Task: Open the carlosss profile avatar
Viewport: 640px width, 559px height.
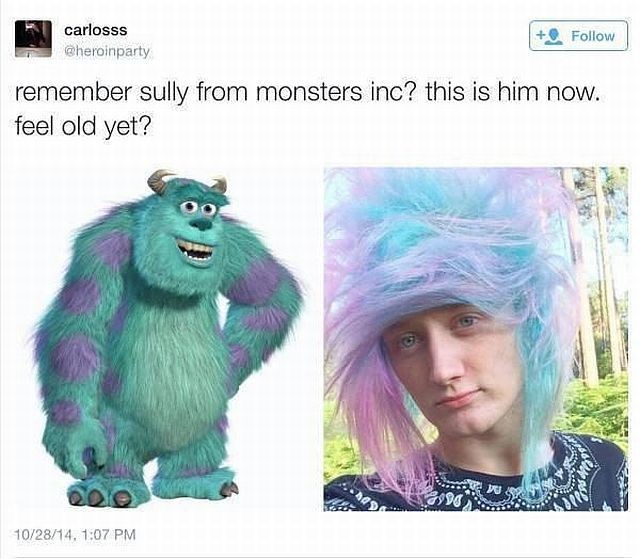Action: pyautogui.click(x=33, y=39)
